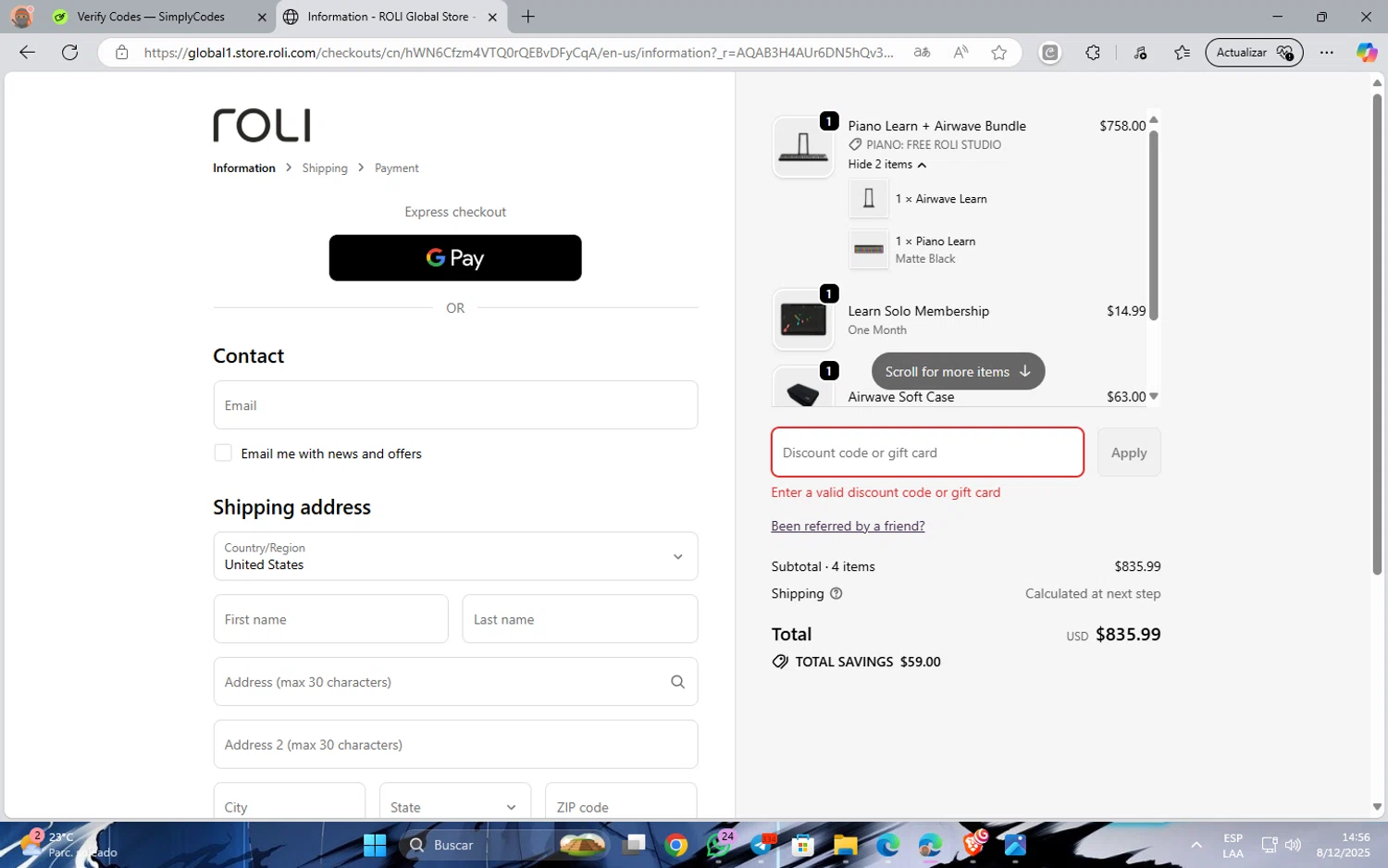This screenshot has width=1388, height=868.
Task: Click the address search magnifier icon
Action: tap(677, 682)
